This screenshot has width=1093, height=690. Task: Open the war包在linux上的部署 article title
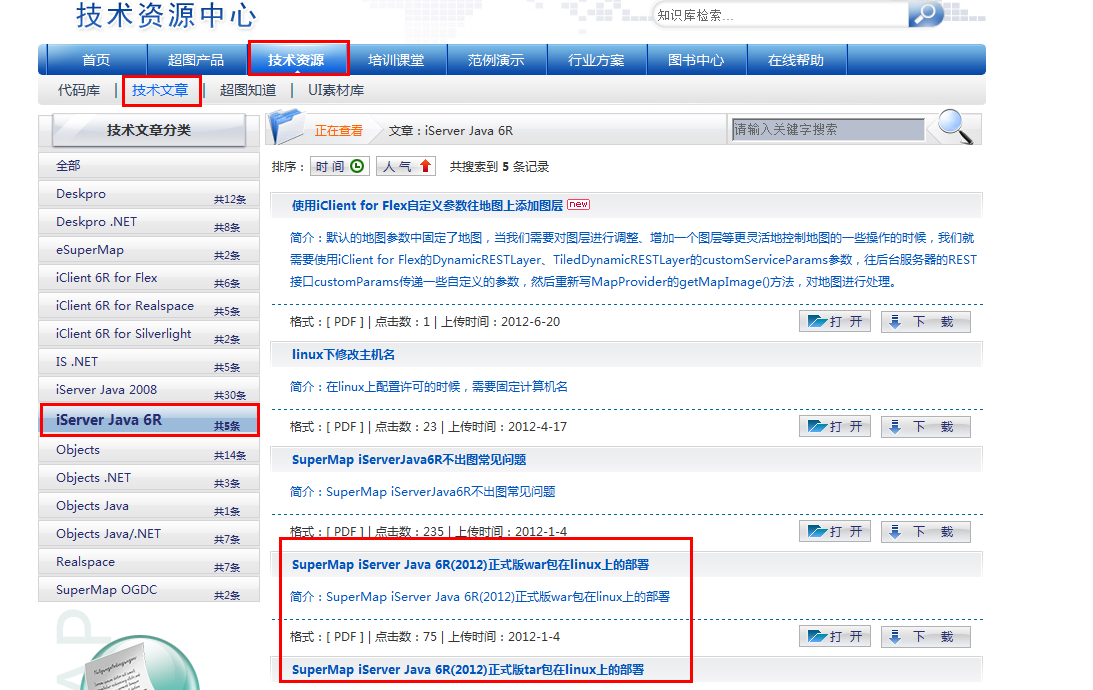[471, 565]
